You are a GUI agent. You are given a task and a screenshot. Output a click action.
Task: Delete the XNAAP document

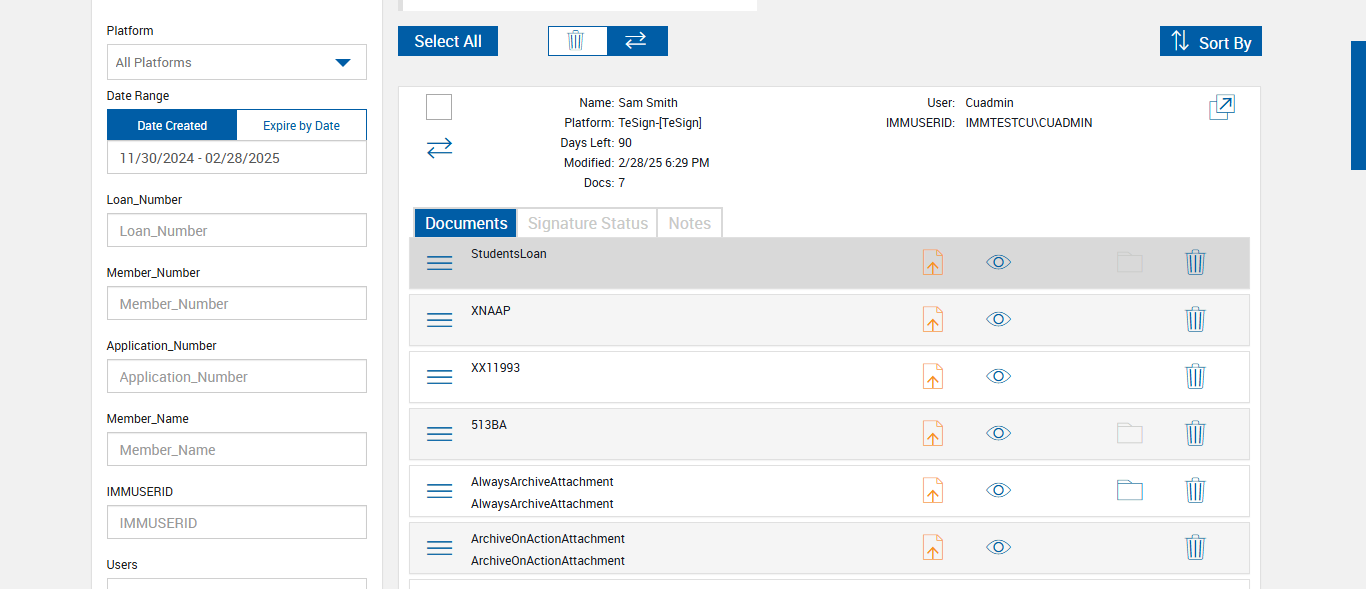coord(1195,319)
